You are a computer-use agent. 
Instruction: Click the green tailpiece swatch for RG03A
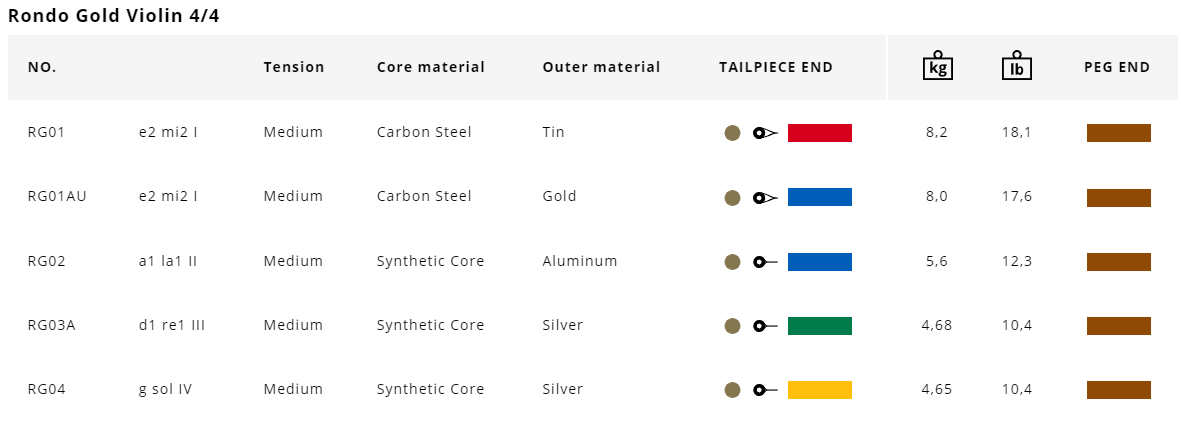click(x=819, y=326)
